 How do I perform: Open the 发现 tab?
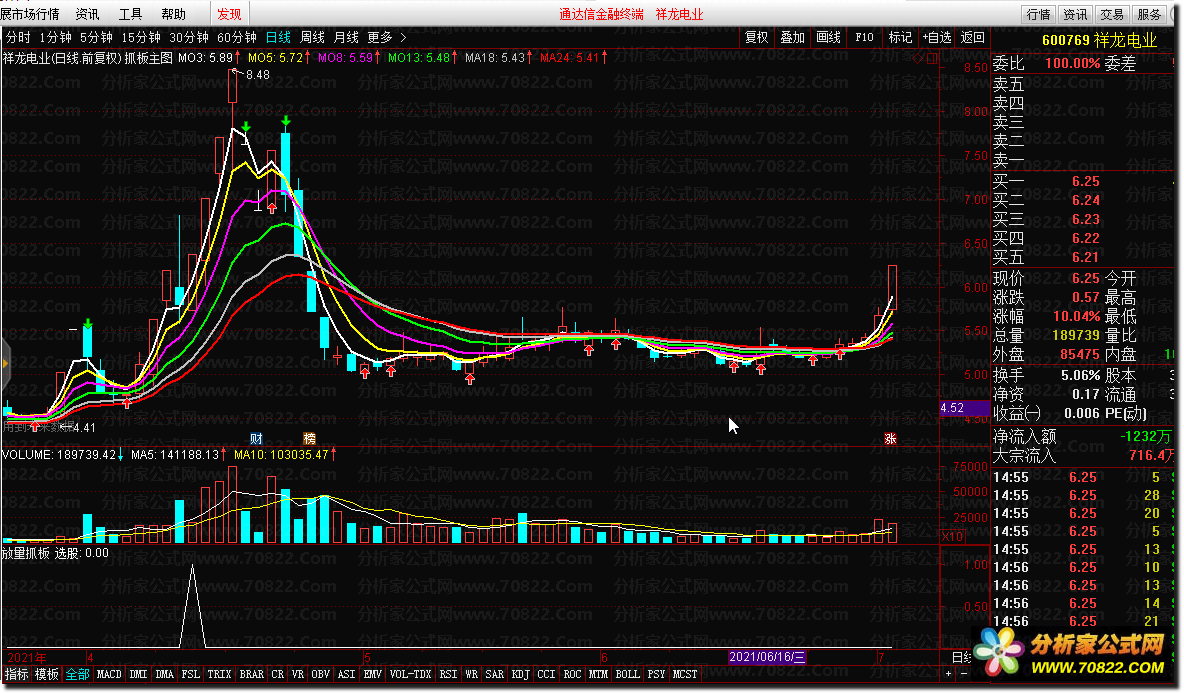click(229, 14)
